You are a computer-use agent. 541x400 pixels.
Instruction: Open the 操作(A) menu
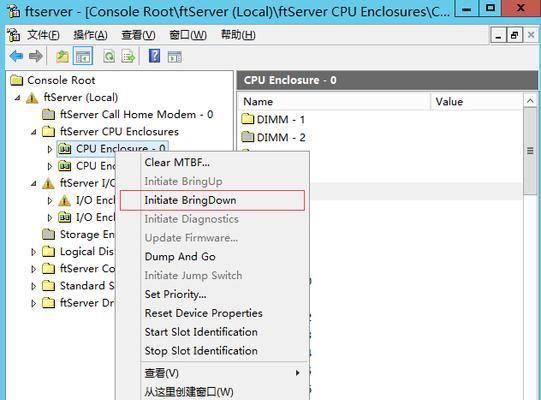click(x=90, y=35)
